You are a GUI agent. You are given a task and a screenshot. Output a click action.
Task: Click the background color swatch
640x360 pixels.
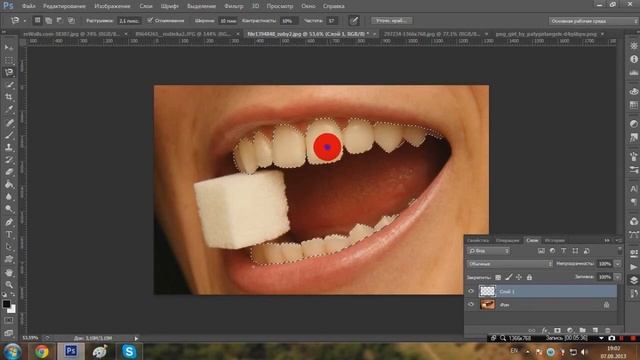(12, 309)
